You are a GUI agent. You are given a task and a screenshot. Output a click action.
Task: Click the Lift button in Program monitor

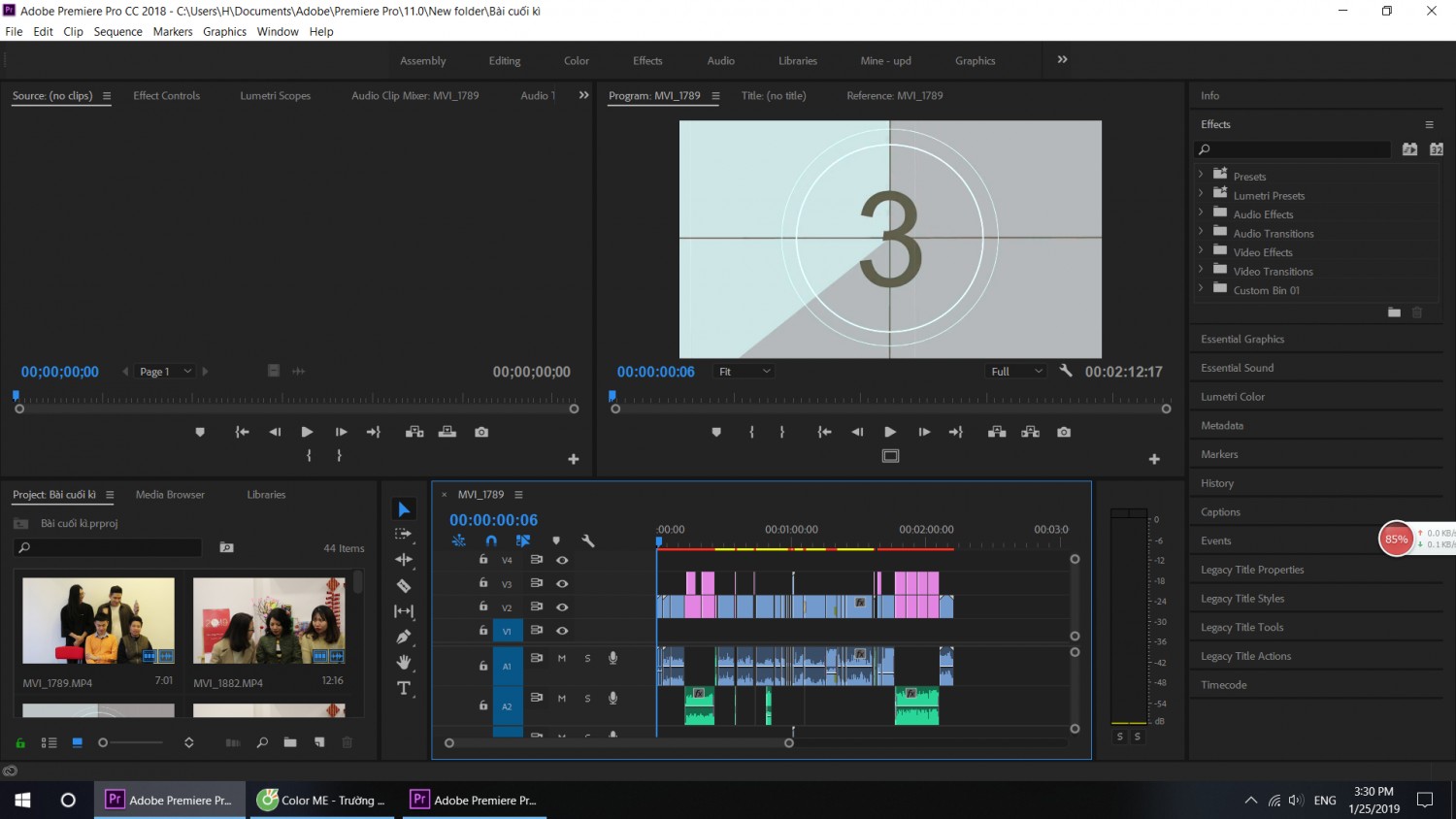997,432
